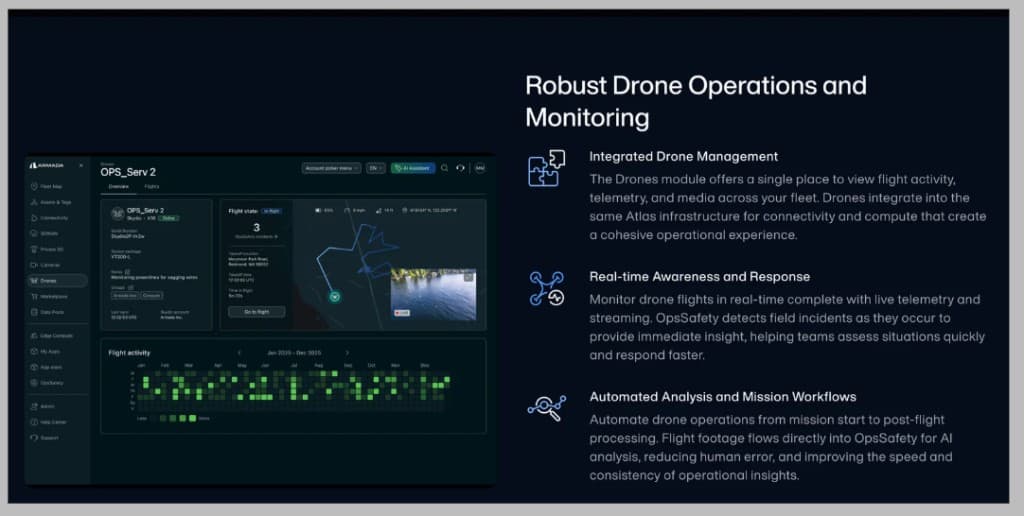This screenshot has height=516, width=1024.
Task: Open Admin in the sidebar
Action: 42,406
